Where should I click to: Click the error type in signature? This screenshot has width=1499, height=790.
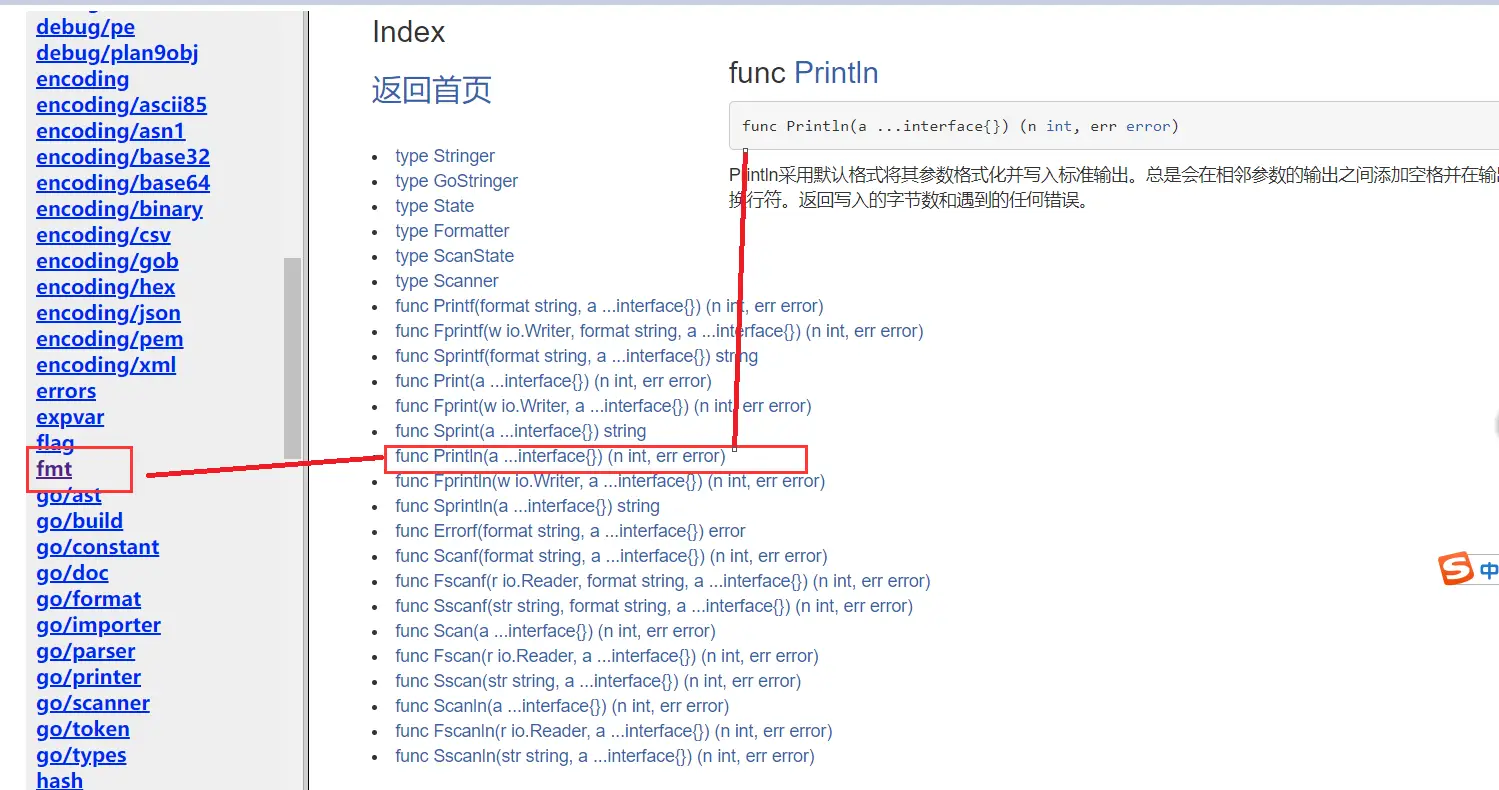[x=1147, y=126]
